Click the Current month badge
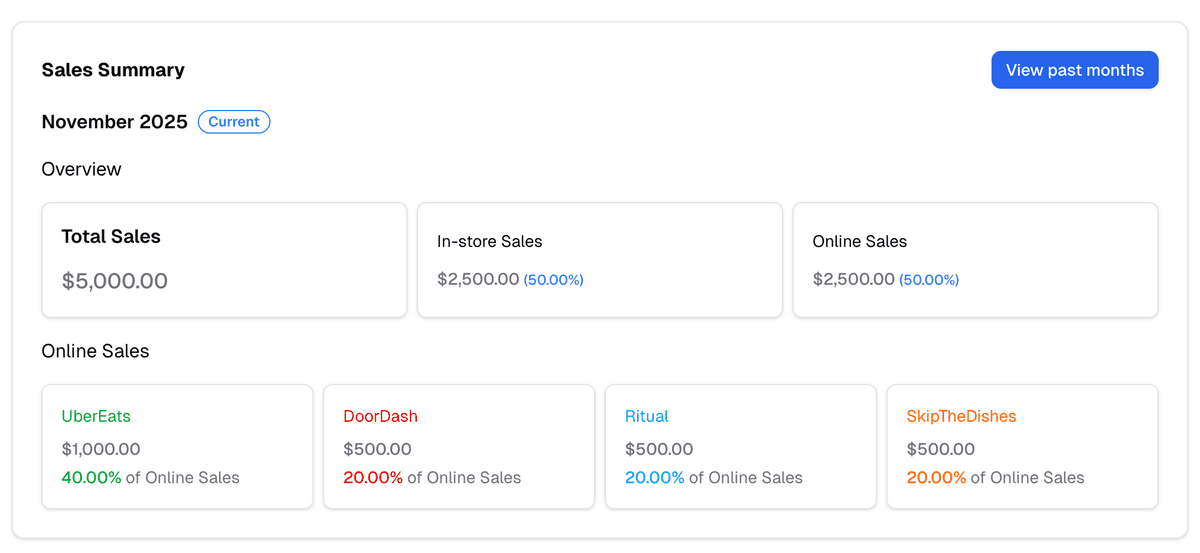Image resolution: width=1200 pixels, height=553 pixels. pyautogui.click(x=234, y=122)
